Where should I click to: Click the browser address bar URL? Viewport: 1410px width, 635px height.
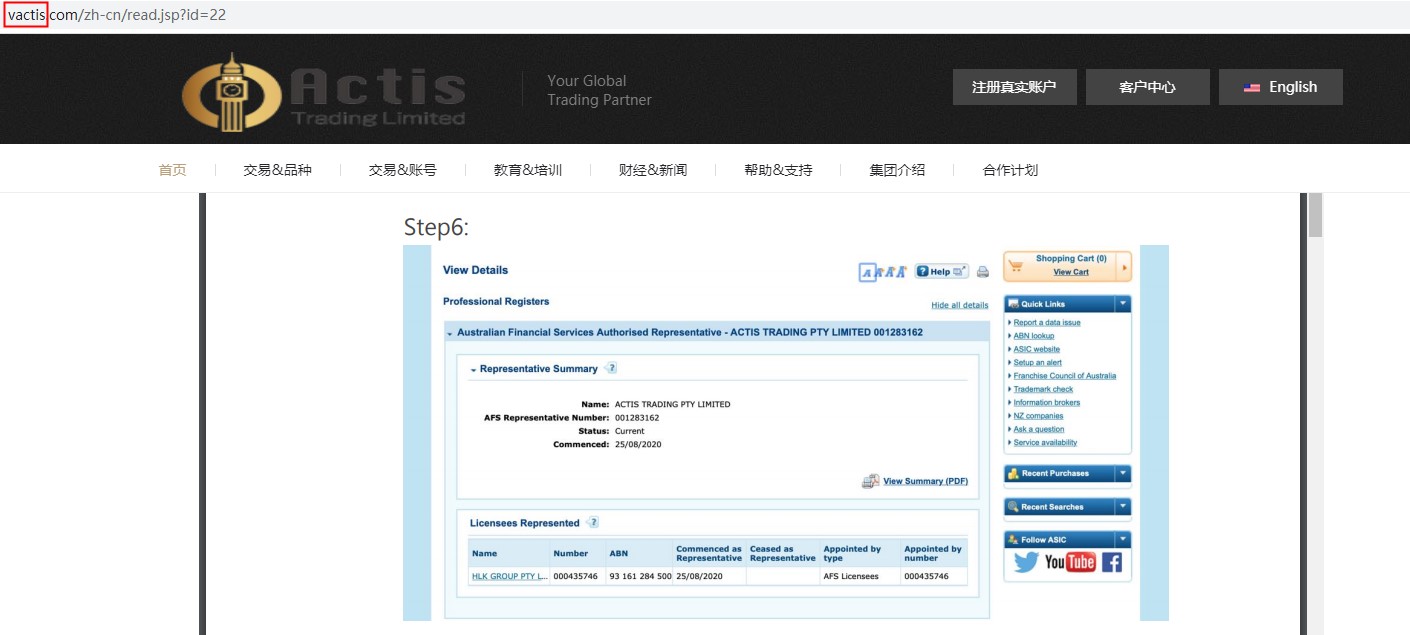(117, 15)
